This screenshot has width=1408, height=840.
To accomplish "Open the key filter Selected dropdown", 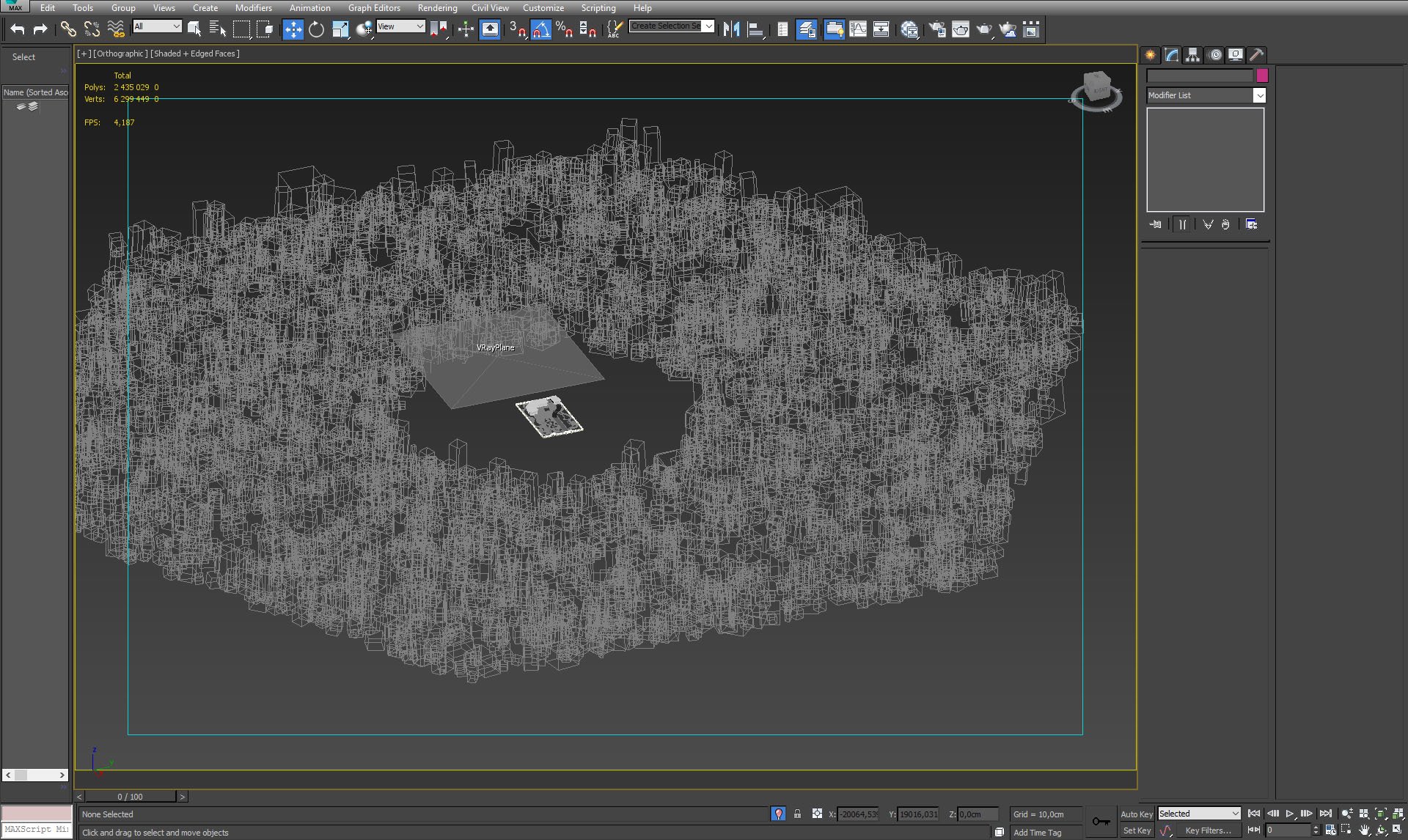I will (1199, 814).
